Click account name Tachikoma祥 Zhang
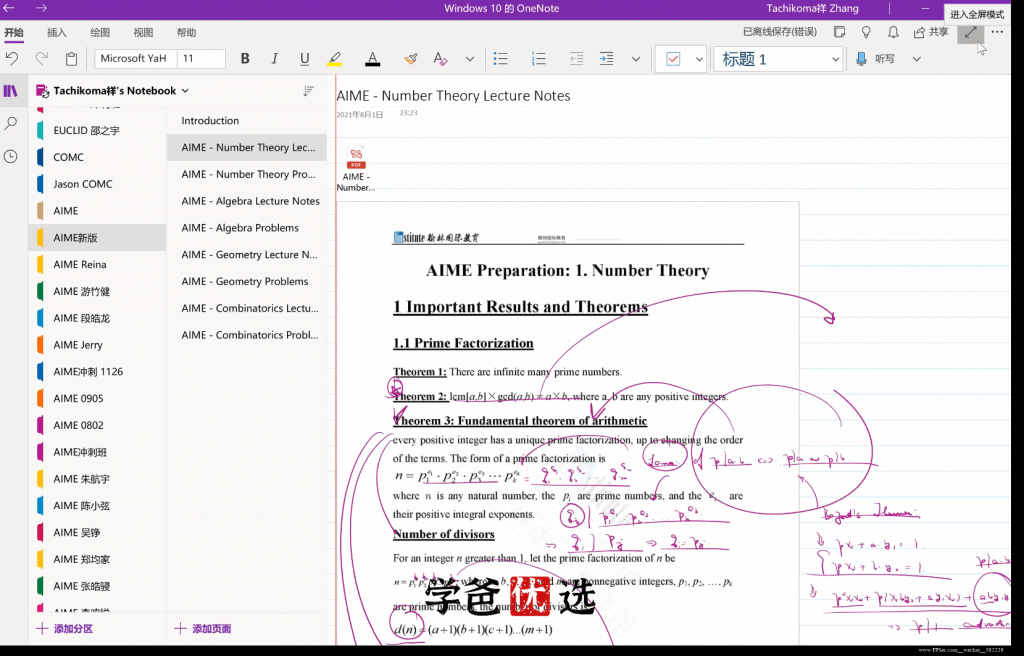1024x656 pixels. click(812, 8)
